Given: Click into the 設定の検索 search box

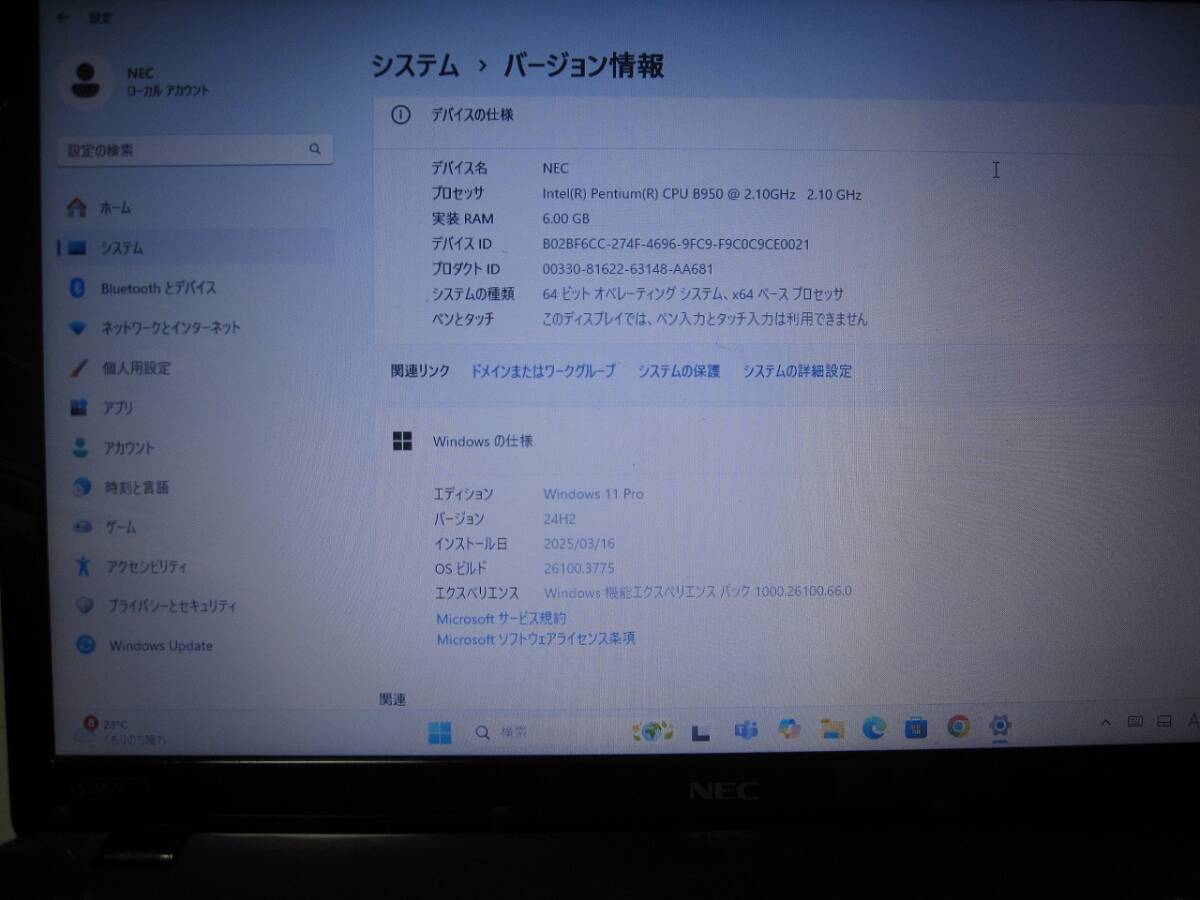Looking at the screenshot, I should pos(195,150).
